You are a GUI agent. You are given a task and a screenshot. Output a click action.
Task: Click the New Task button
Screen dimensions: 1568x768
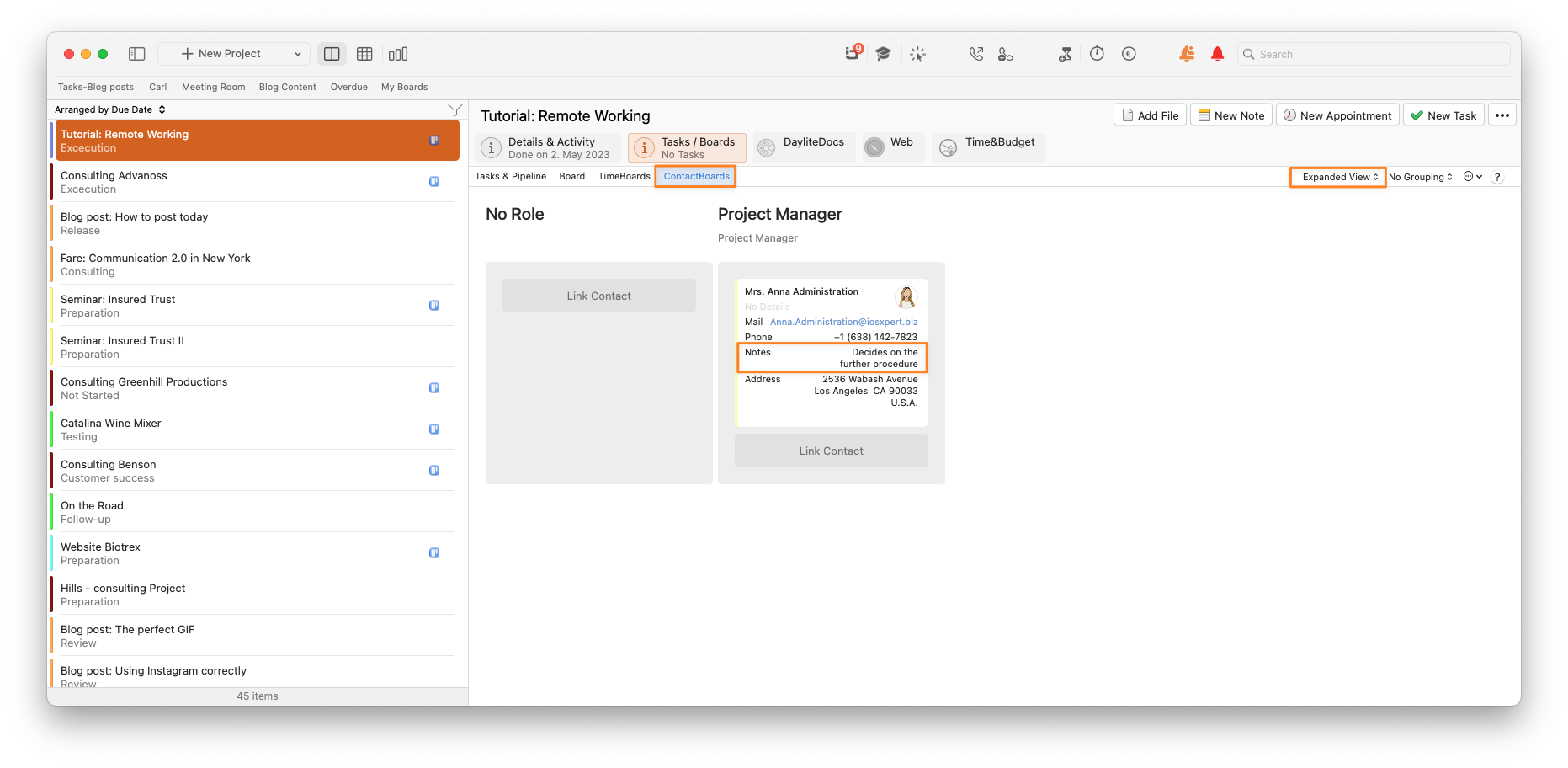(x=1443, y=115)
